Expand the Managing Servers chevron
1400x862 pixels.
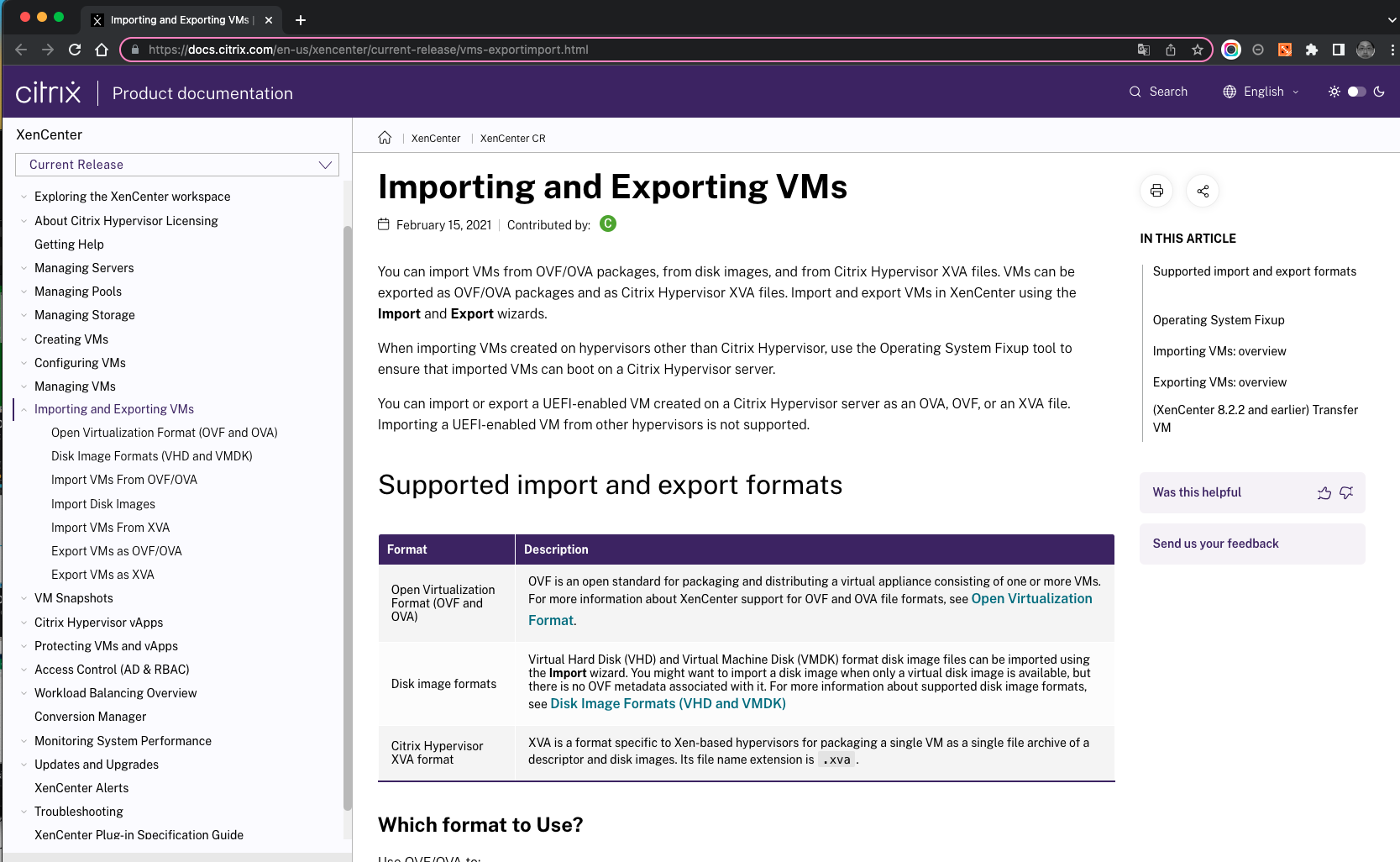point(24,268)
